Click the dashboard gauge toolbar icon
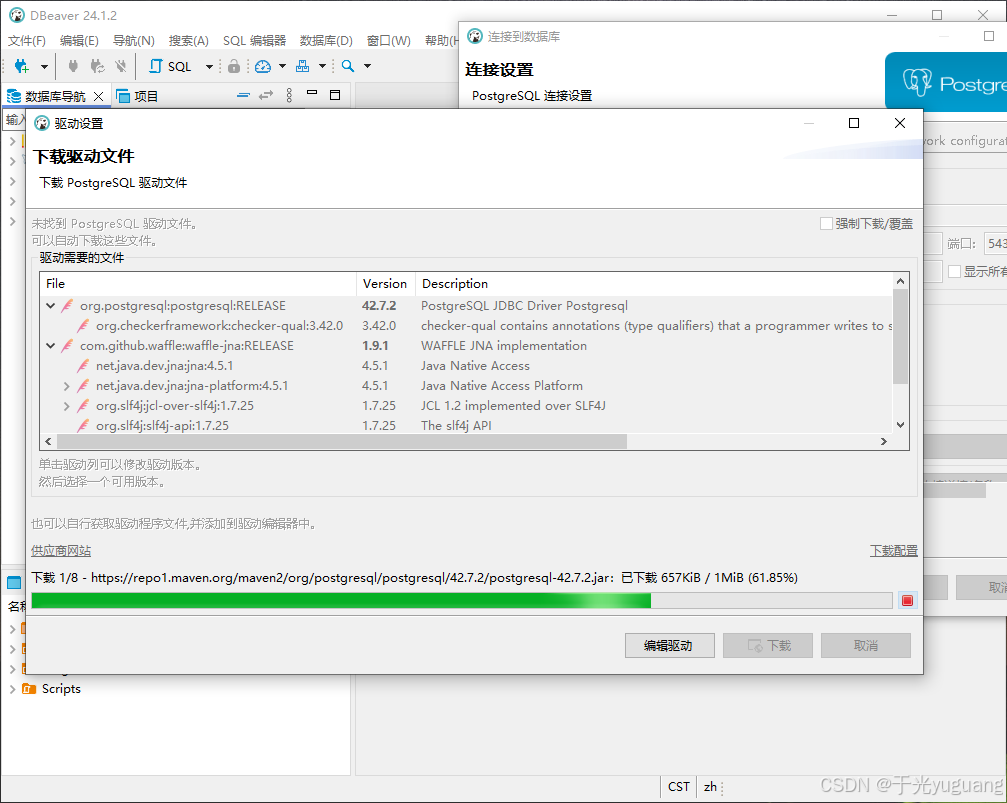Screen dimensions: 1007x803 point(263,66)
